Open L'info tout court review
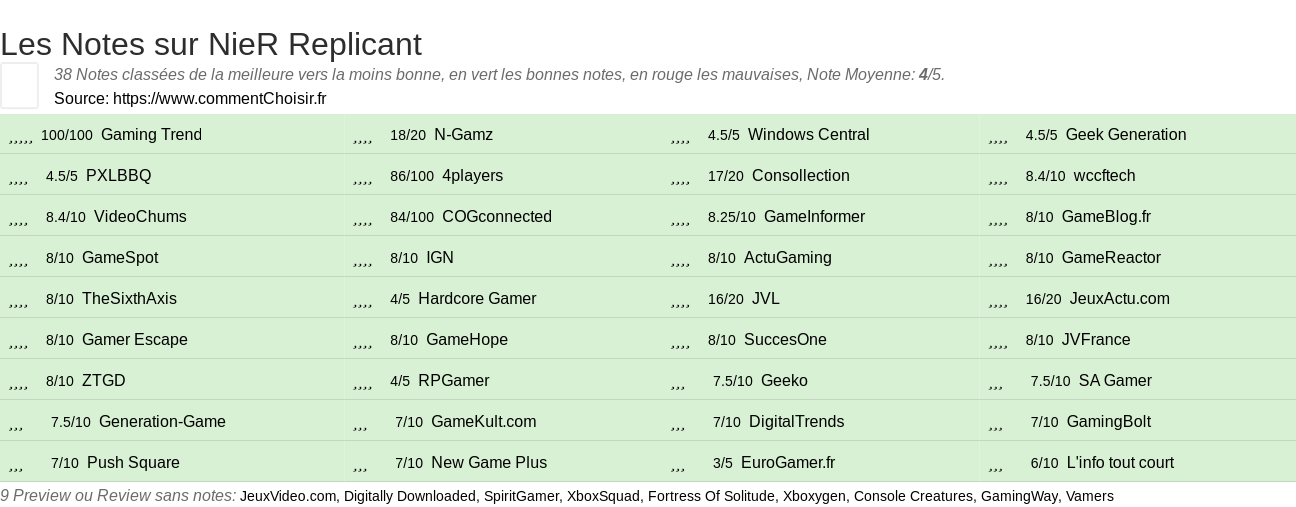 pos(1120,463)
